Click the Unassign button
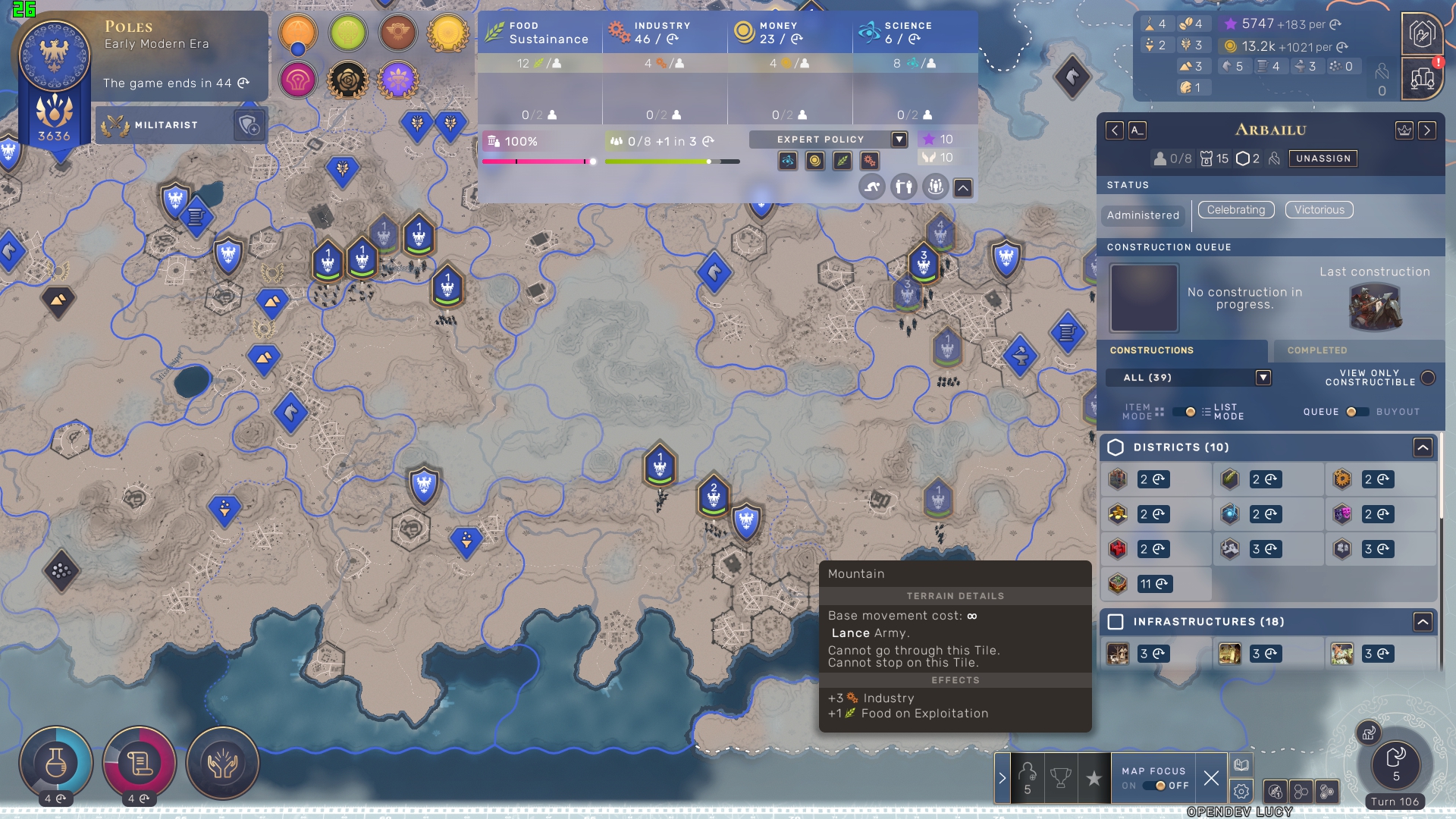 [1323, 158]
